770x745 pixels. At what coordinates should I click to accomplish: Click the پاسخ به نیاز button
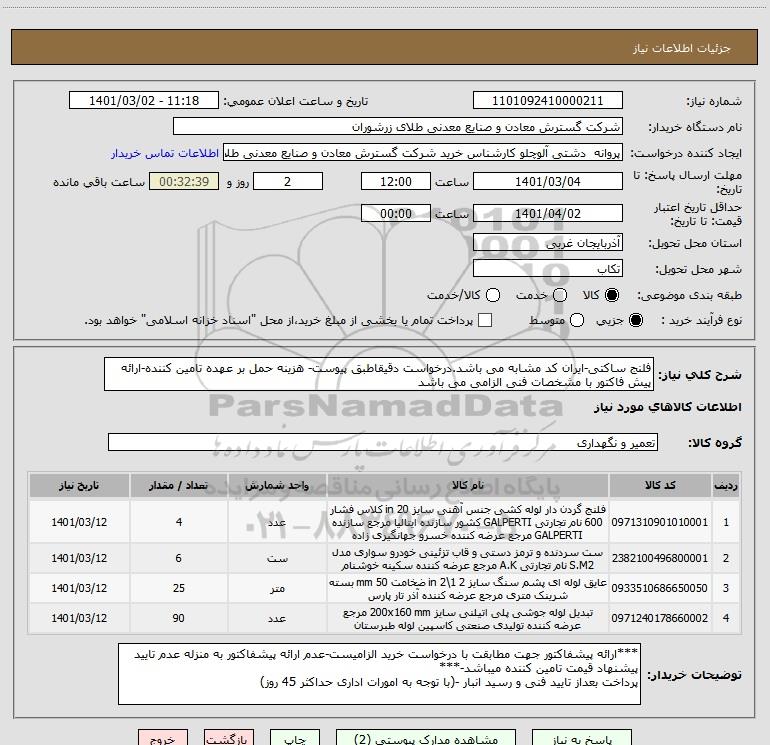582,739
